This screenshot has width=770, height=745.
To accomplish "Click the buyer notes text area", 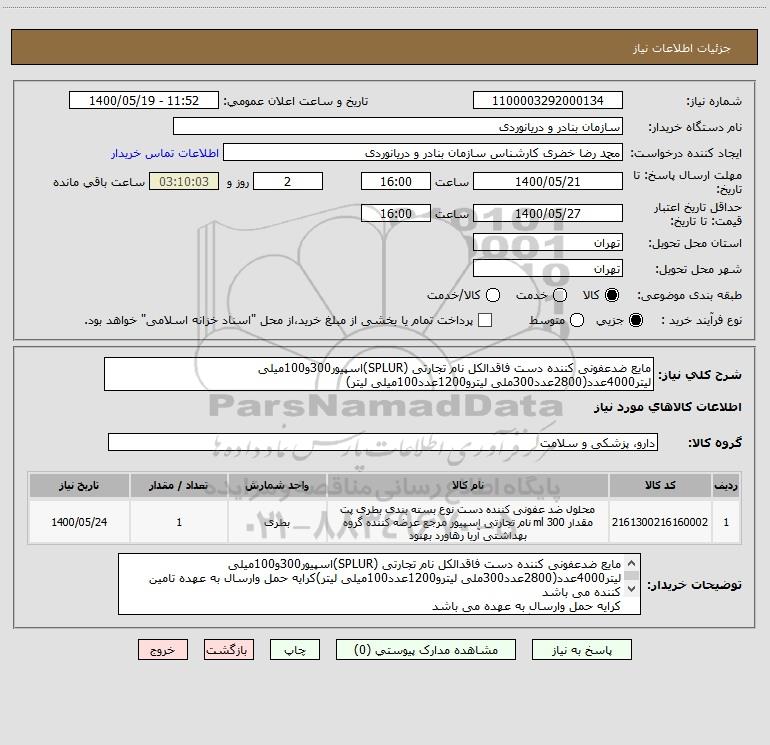I will [379, 584].
